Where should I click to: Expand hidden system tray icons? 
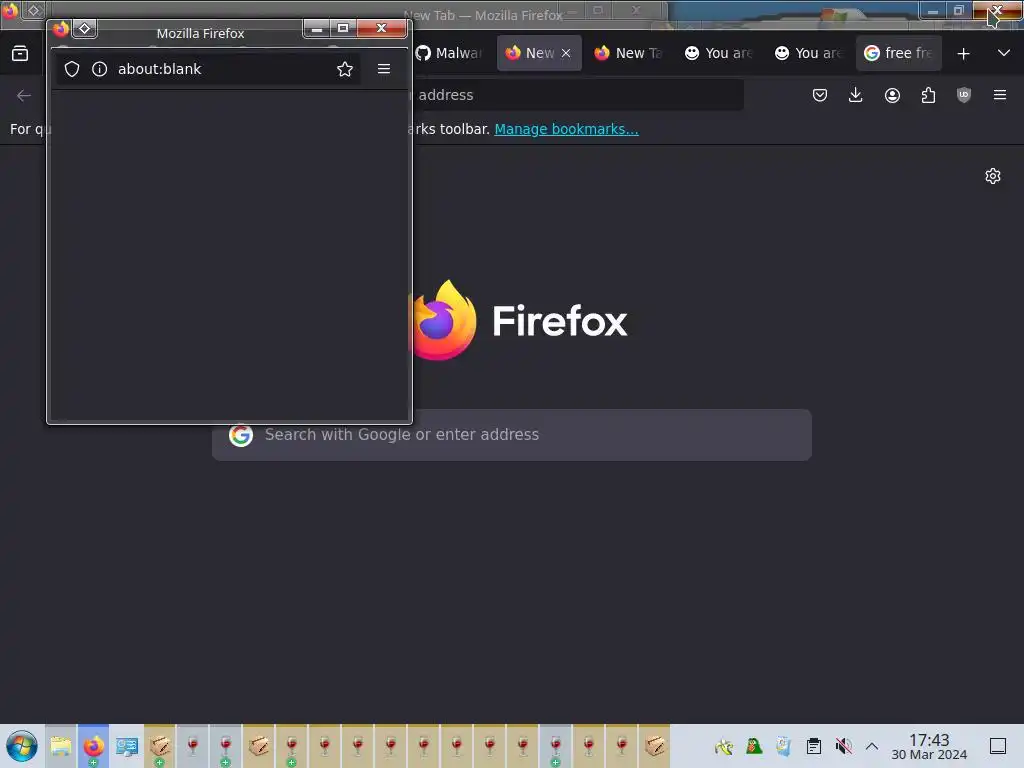tap(872, 746)
